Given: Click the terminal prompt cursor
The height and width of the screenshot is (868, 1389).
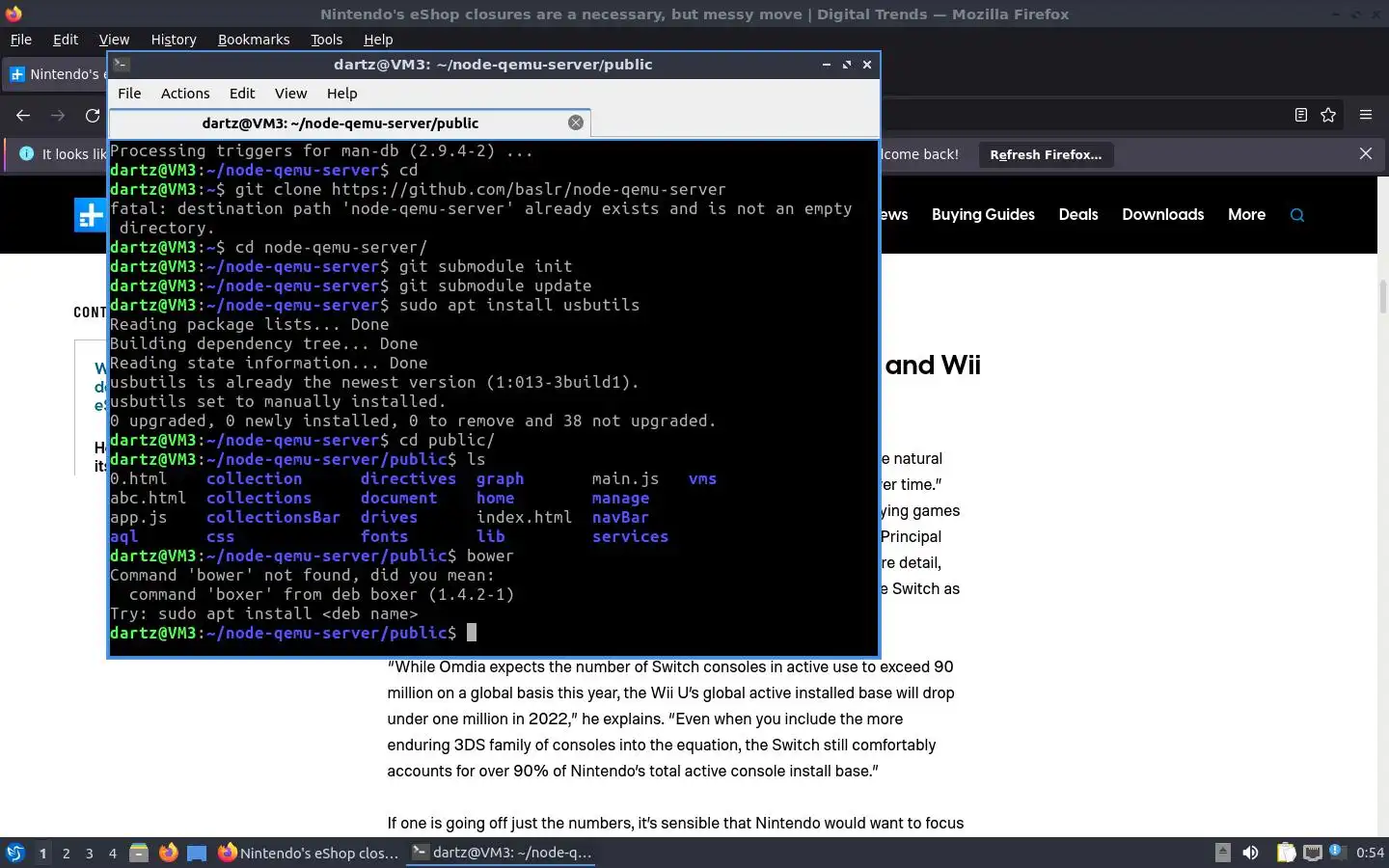Looking at the screenshot, I should click(472, 633).
